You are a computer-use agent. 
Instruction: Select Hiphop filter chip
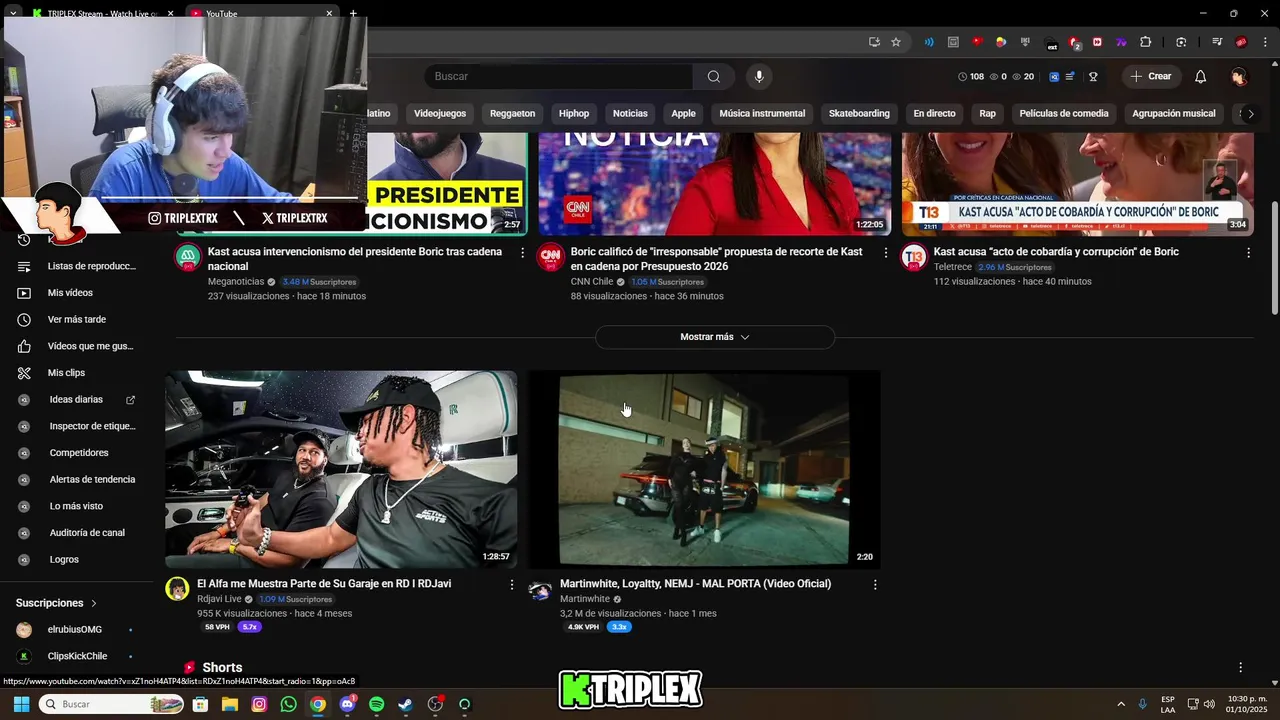pos(574,114)
